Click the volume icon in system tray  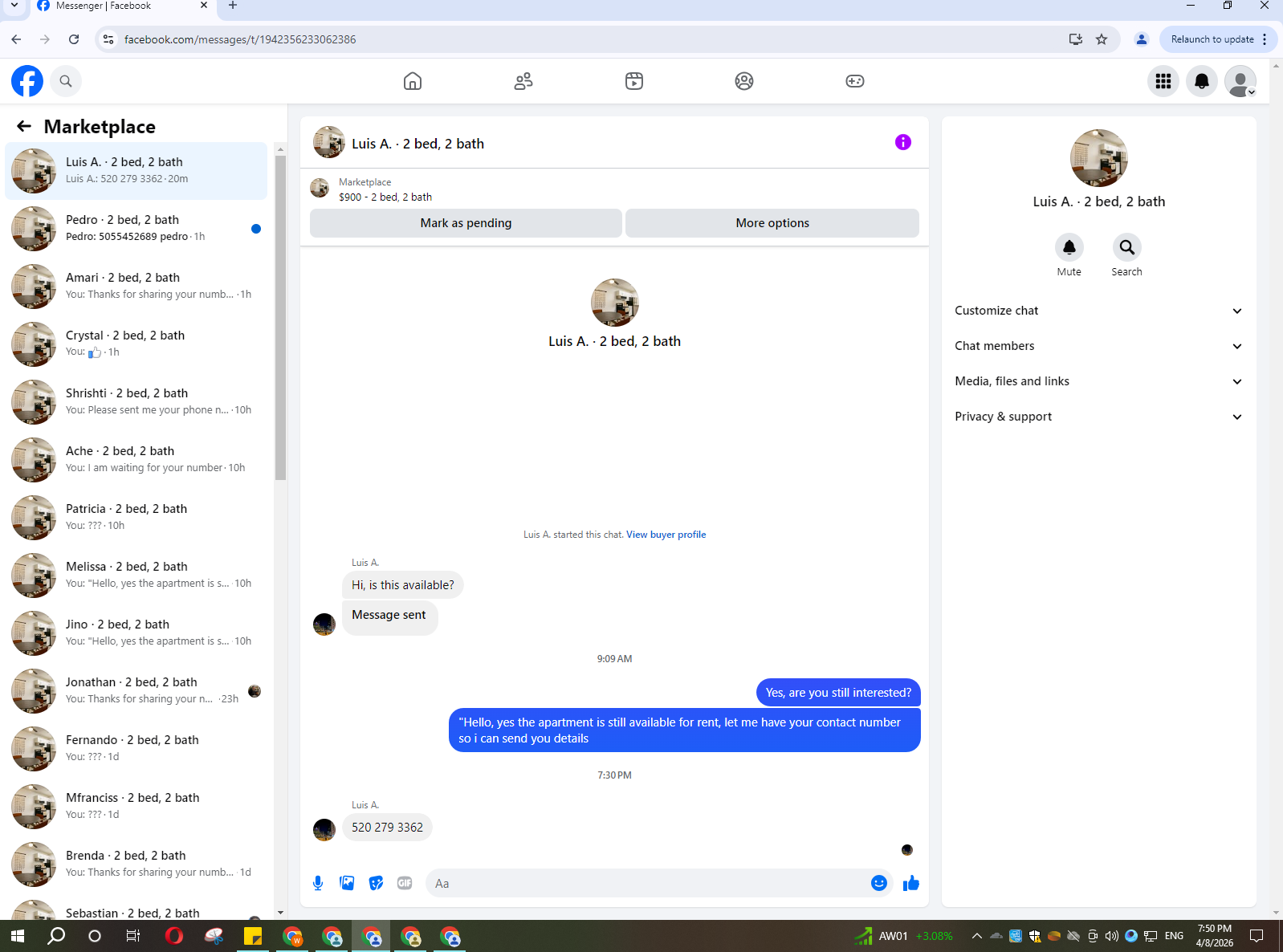click(1111, 936)
